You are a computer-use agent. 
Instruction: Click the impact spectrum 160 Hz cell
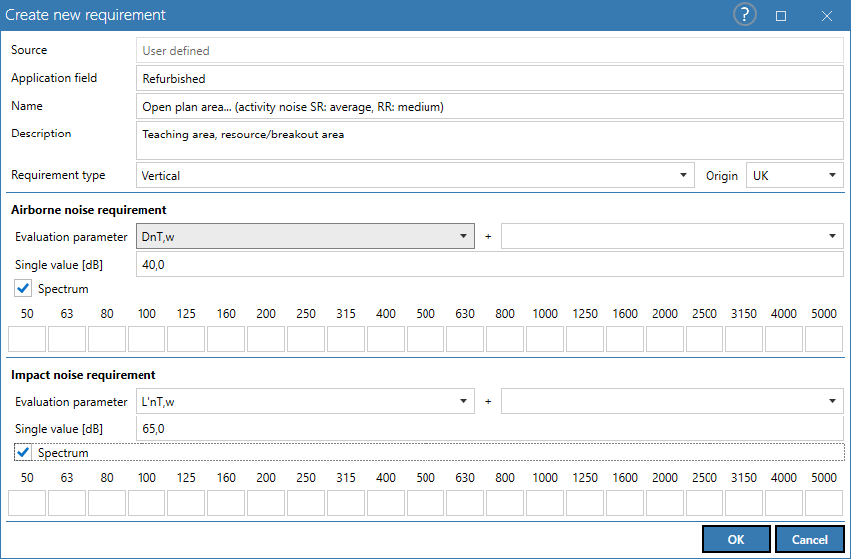coord(226,503)
